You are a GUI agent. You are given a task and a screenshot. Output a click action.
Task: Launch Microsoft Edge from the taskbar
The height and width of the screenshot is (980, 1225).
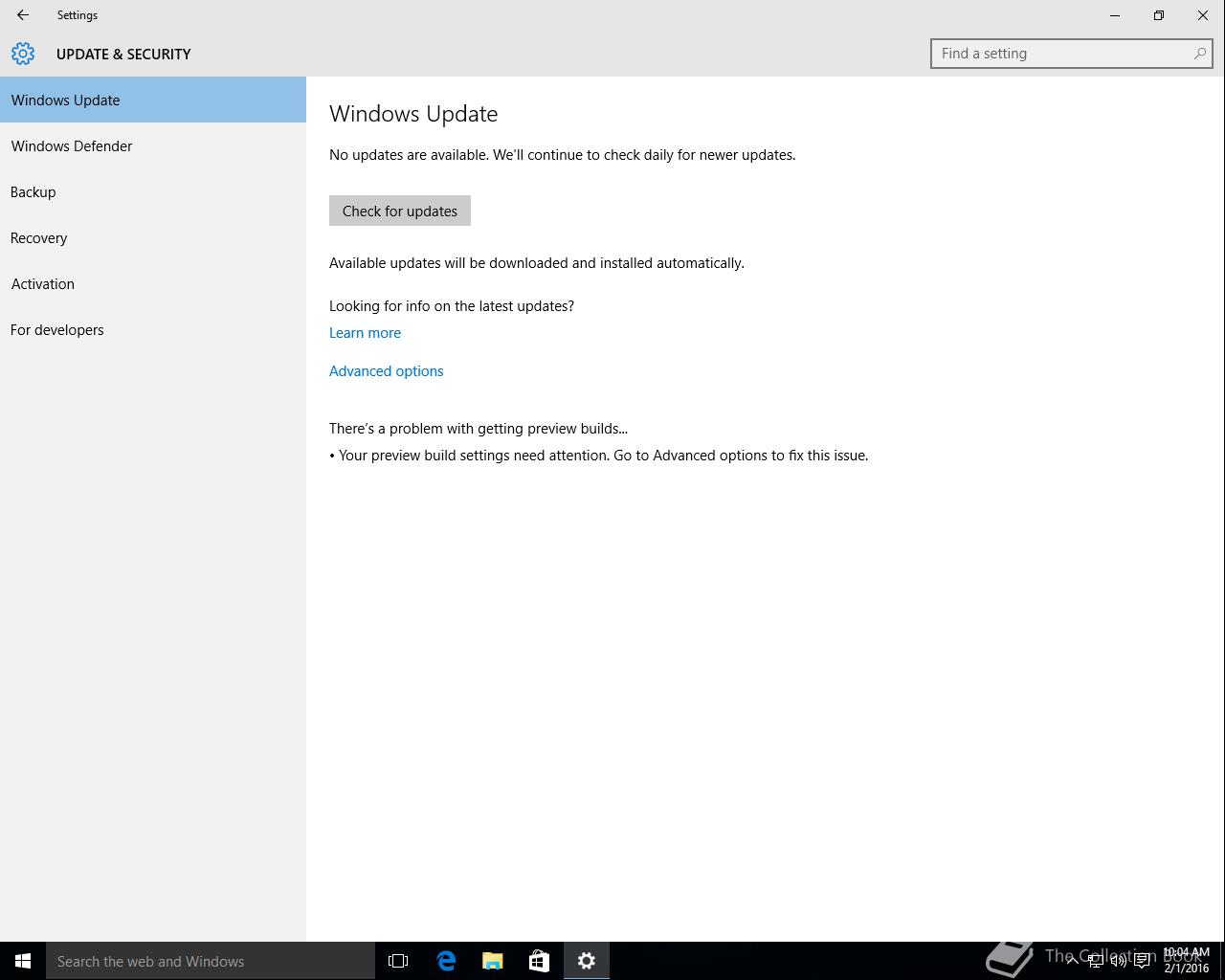tap(446, 961)
